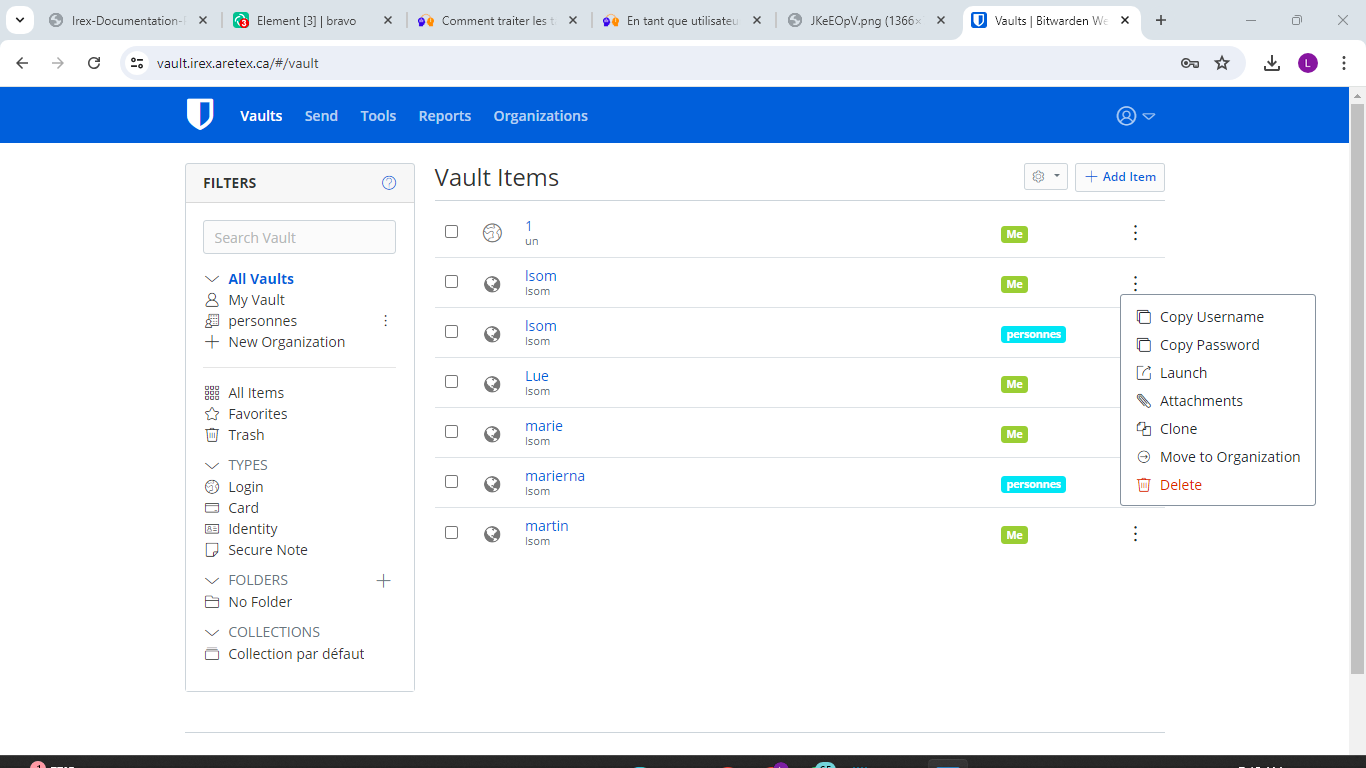Filter by My Vault
Screen dimensions: 1366x768
(256, 300)
